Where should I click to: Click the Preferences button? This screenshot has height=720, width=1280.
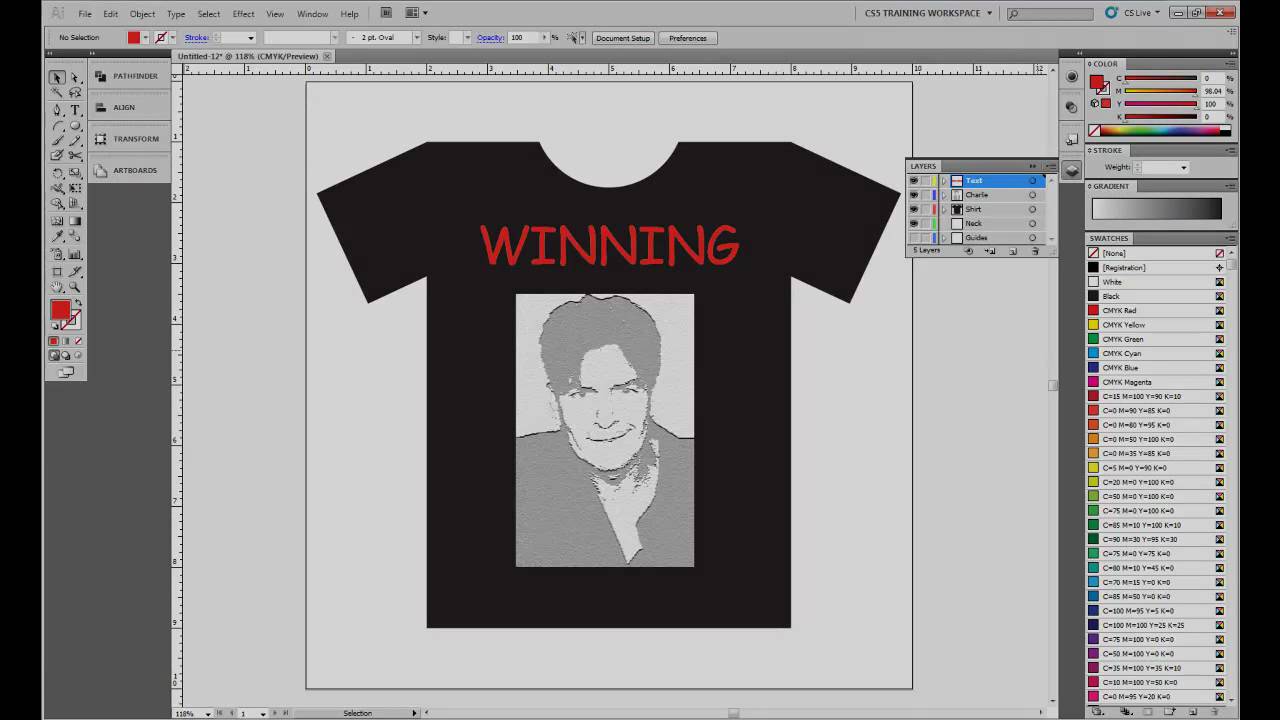click(688, 38)
